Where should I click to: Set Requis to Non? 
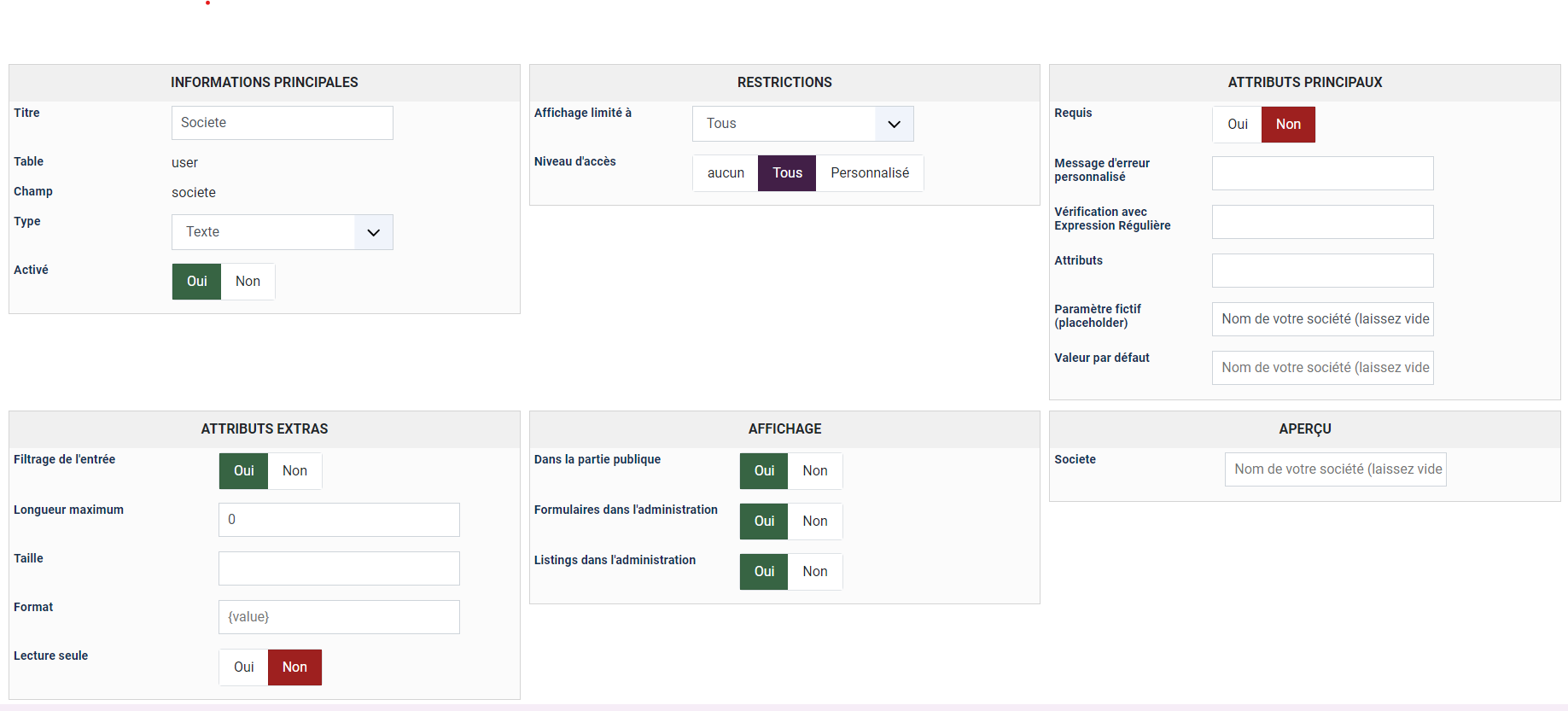[x=1288, y=125]
